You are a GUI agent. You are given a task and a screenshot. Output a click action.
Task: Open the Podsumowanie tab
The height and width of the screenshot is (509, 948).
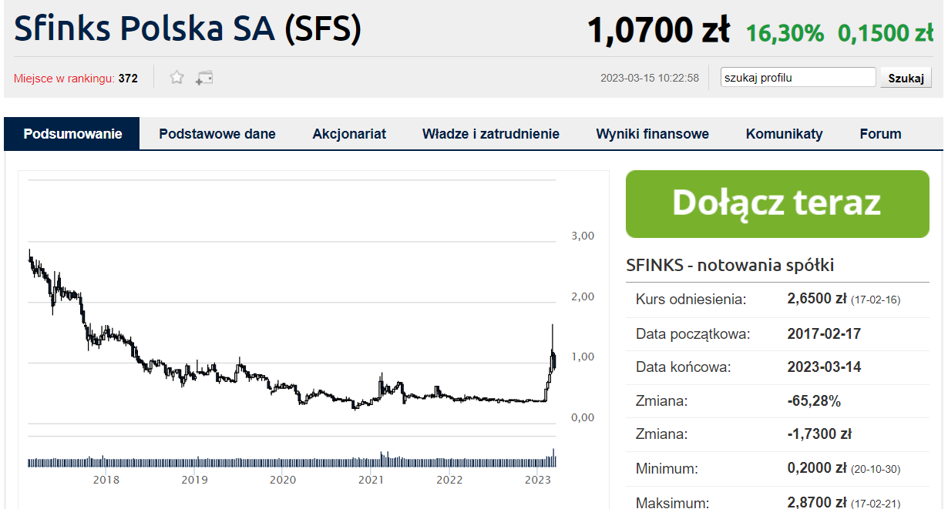72,134
